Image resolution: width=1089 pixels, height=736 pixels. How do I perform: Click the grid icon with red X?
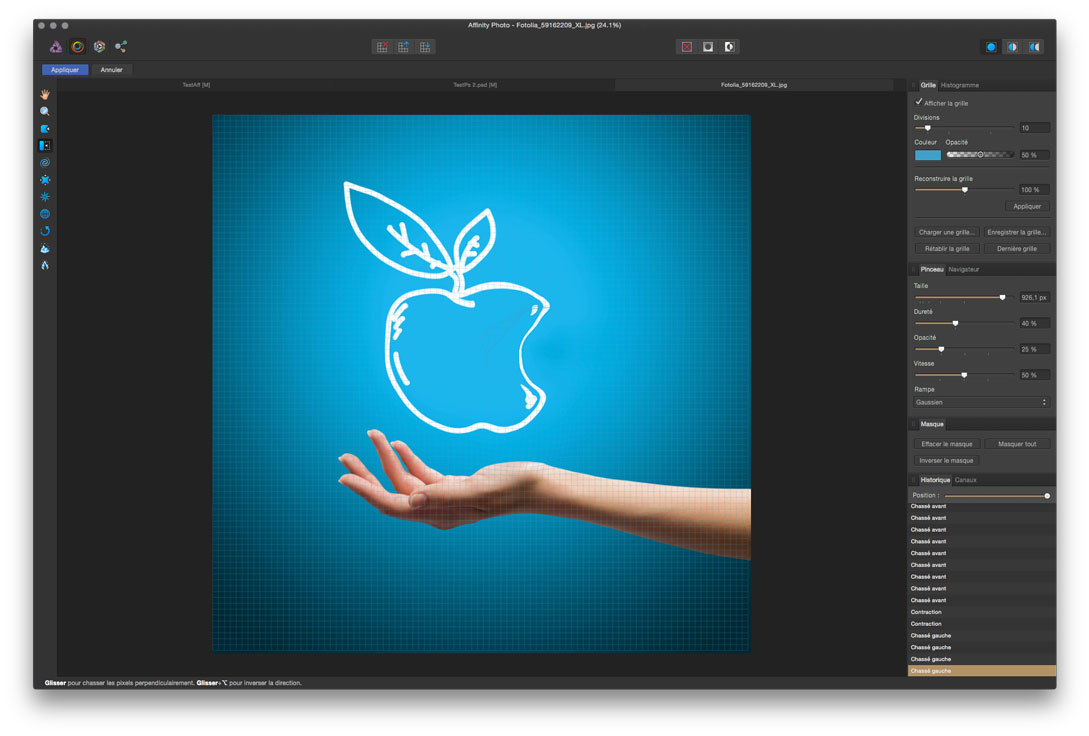(382, 47)
